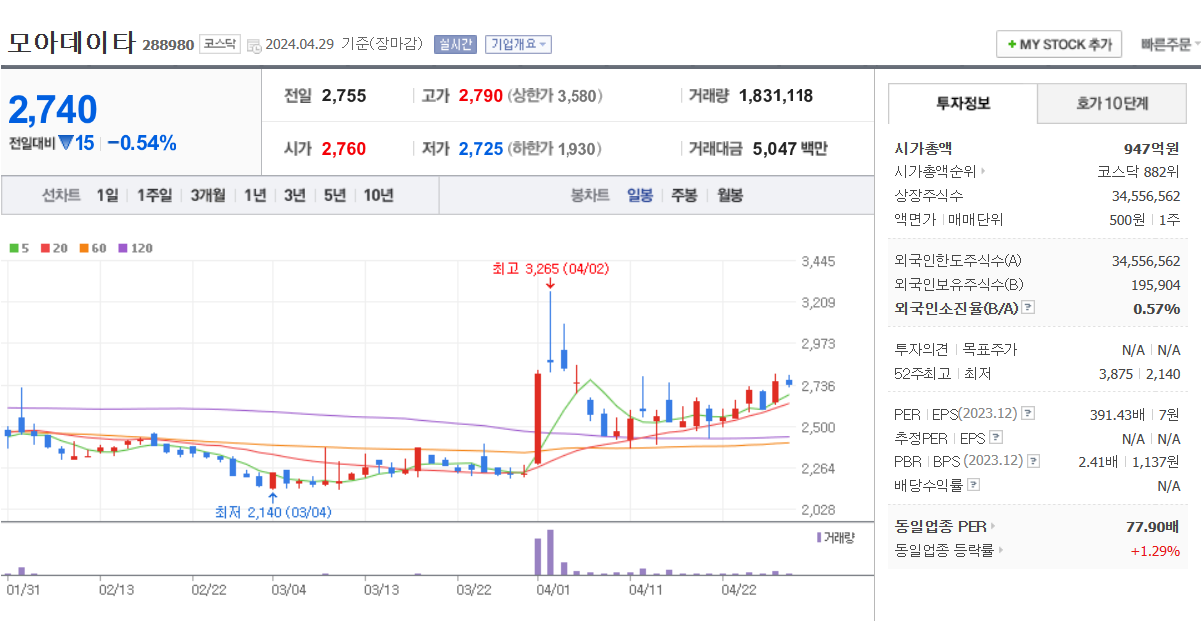Click the 선차트 label
The height and width of the screenshot is (621, 1201).
(x=61, y=195)
